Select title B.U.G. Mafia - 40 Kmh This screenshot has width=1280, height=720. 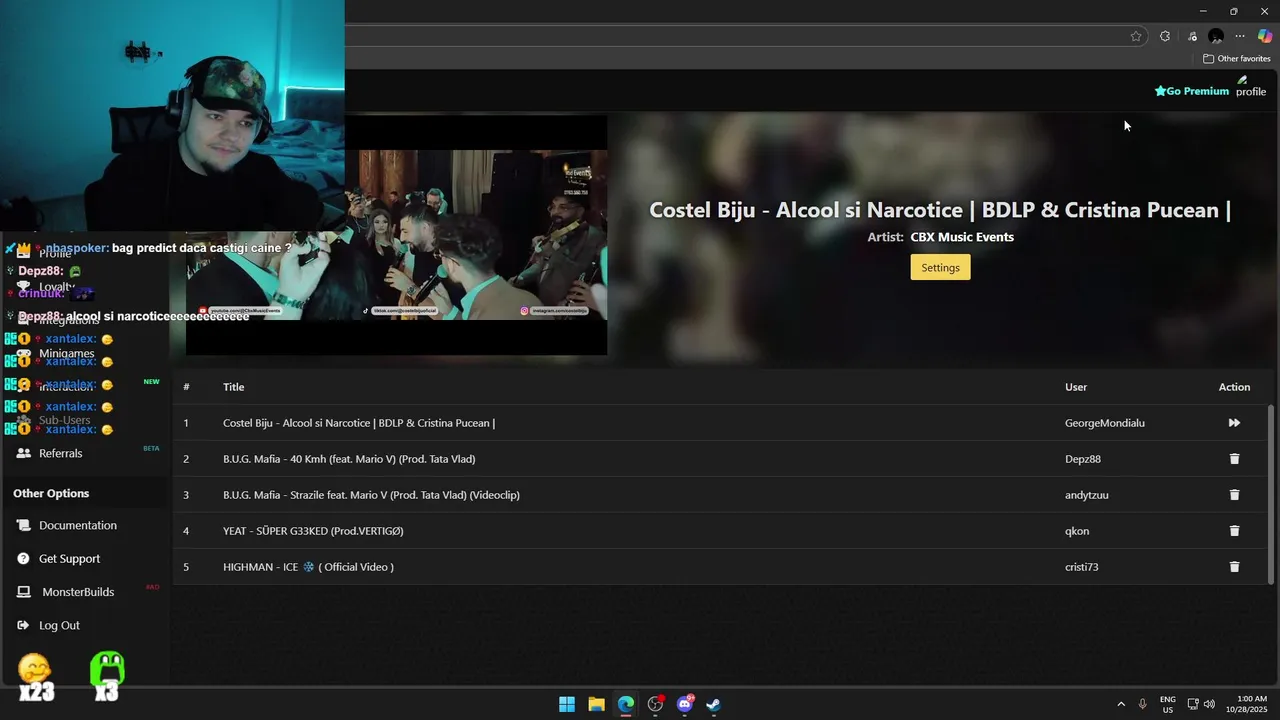tap(349, 459)
